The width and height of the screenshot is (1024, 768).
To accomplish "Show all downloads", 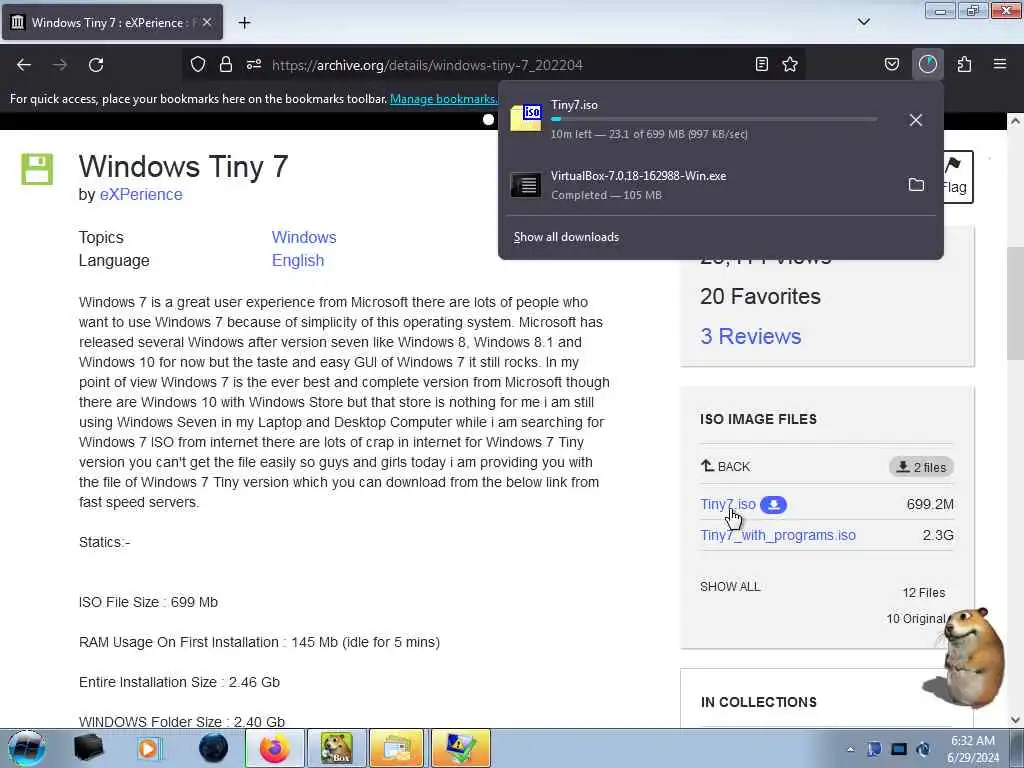I will coord(566,237).
